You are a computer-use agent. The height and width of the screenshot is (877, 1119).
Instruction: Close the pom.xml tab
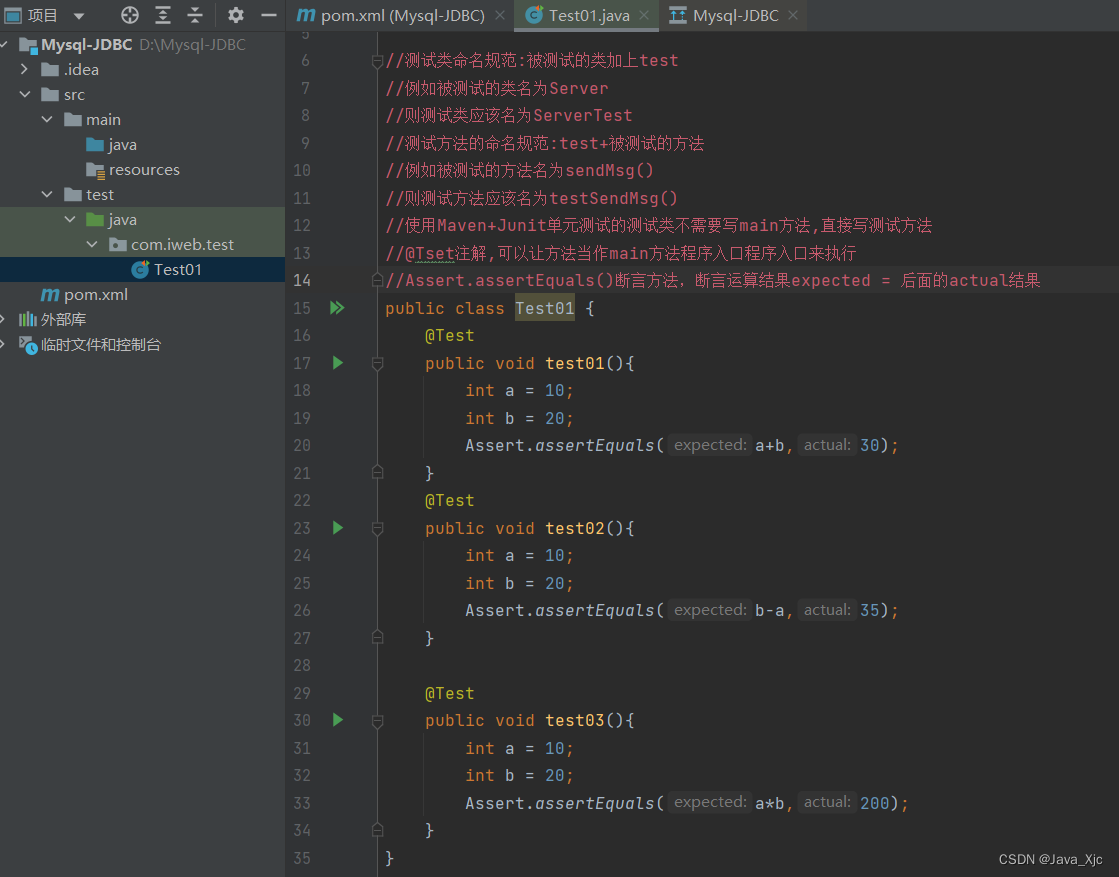pos(500,15)
